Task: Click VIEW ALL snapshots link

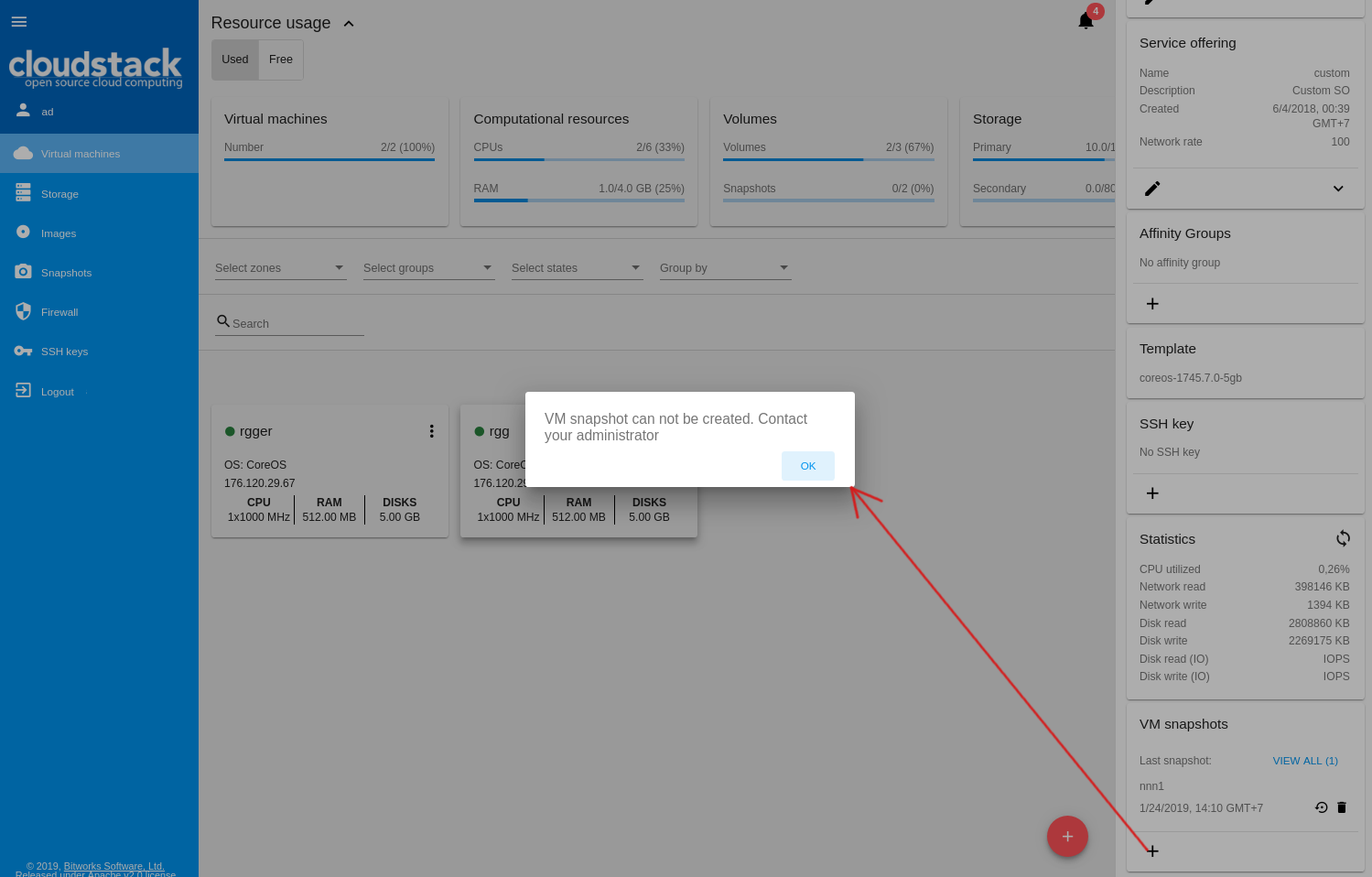Action: (x=1304, y=761)
